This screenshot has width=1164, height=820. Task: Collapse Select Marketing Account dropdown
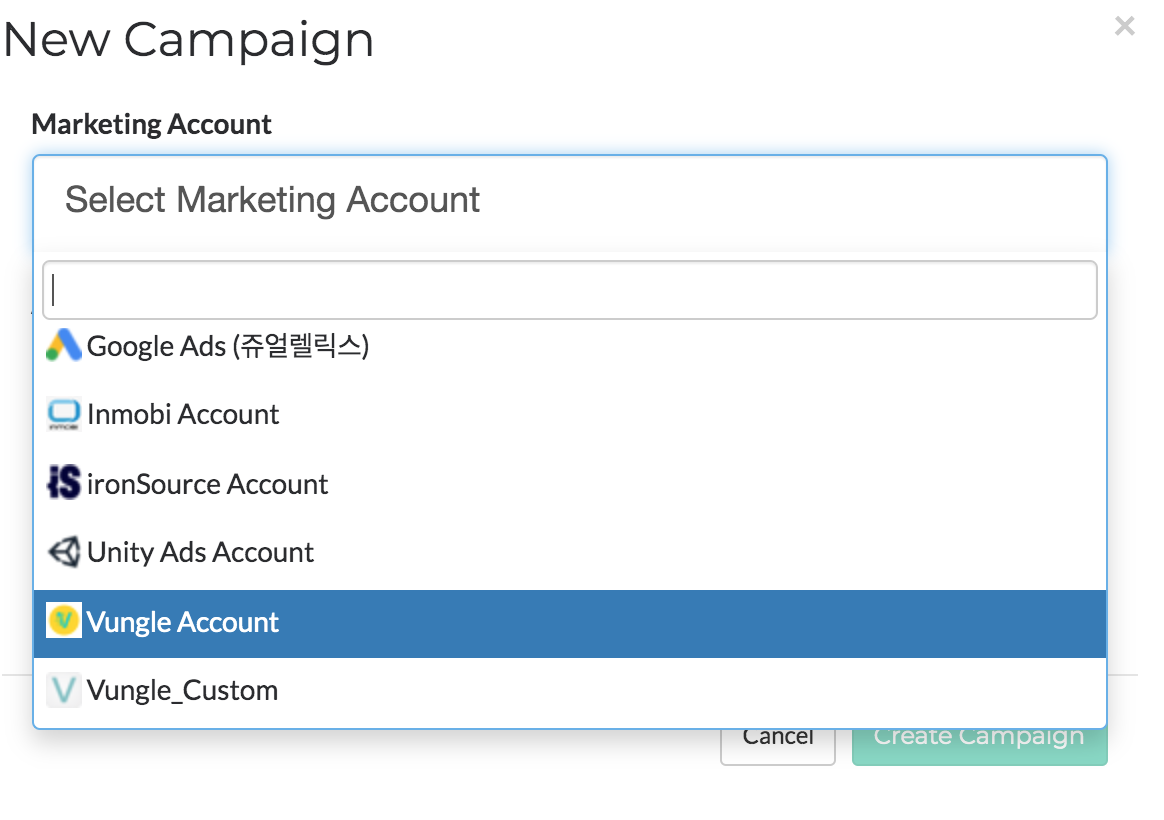pos(570,200)
